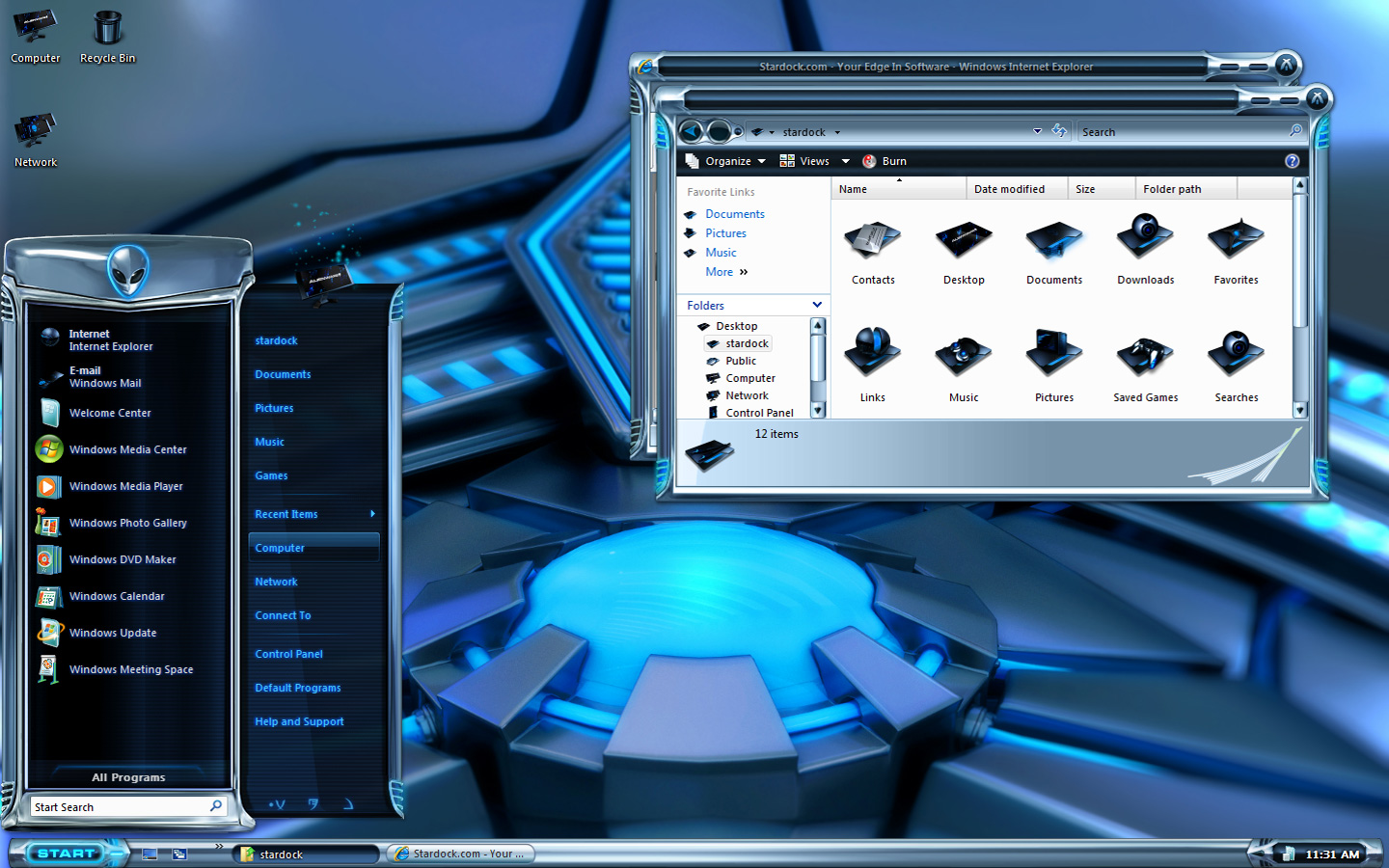The height and width of the screenshot is (868, 1389).
Task: Click the address bar refresh icon
Action: pyautogui.click(x=1059, y=131)
